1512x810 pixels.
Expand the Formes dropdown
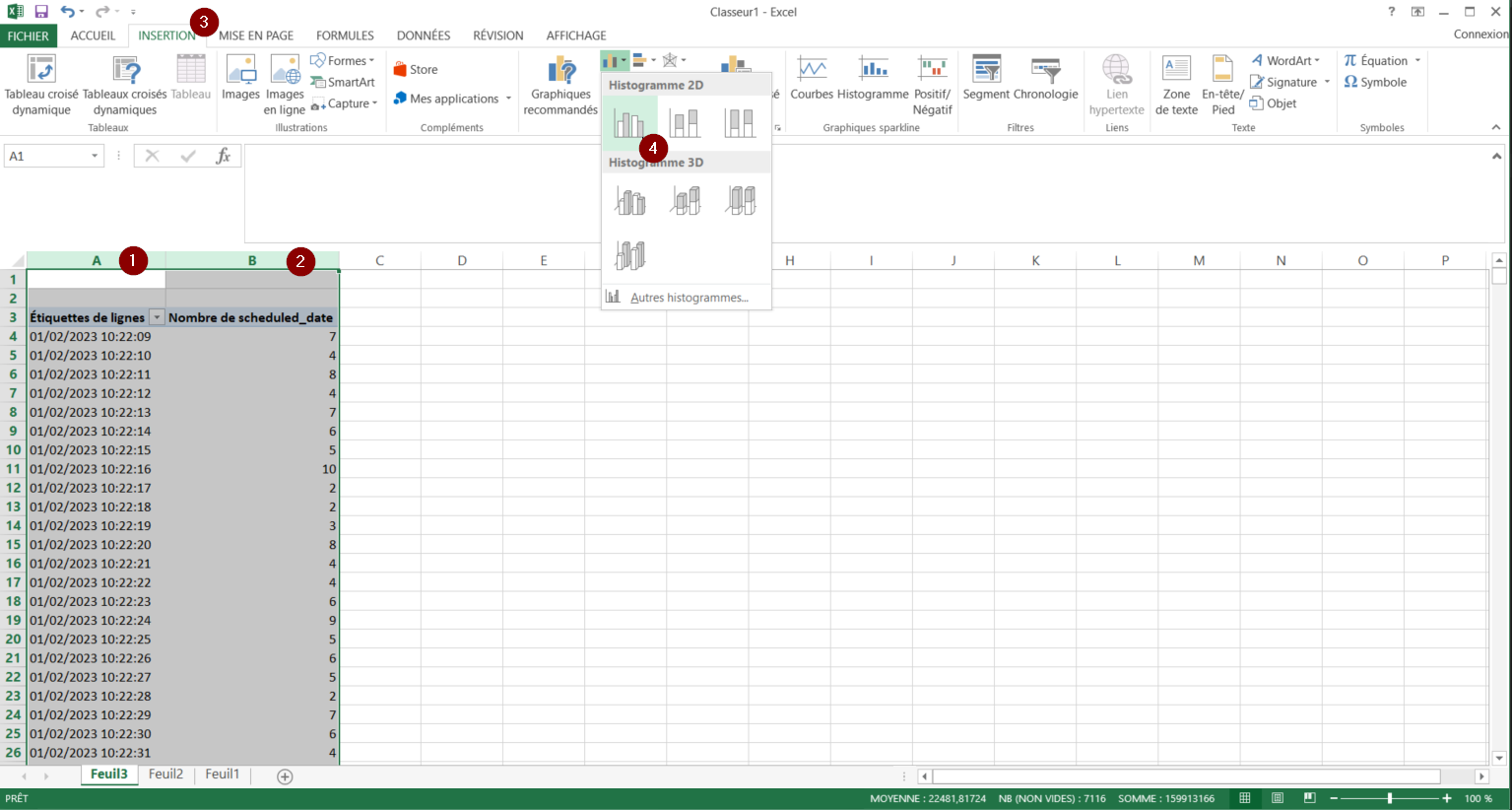click(x=343, y=61)
